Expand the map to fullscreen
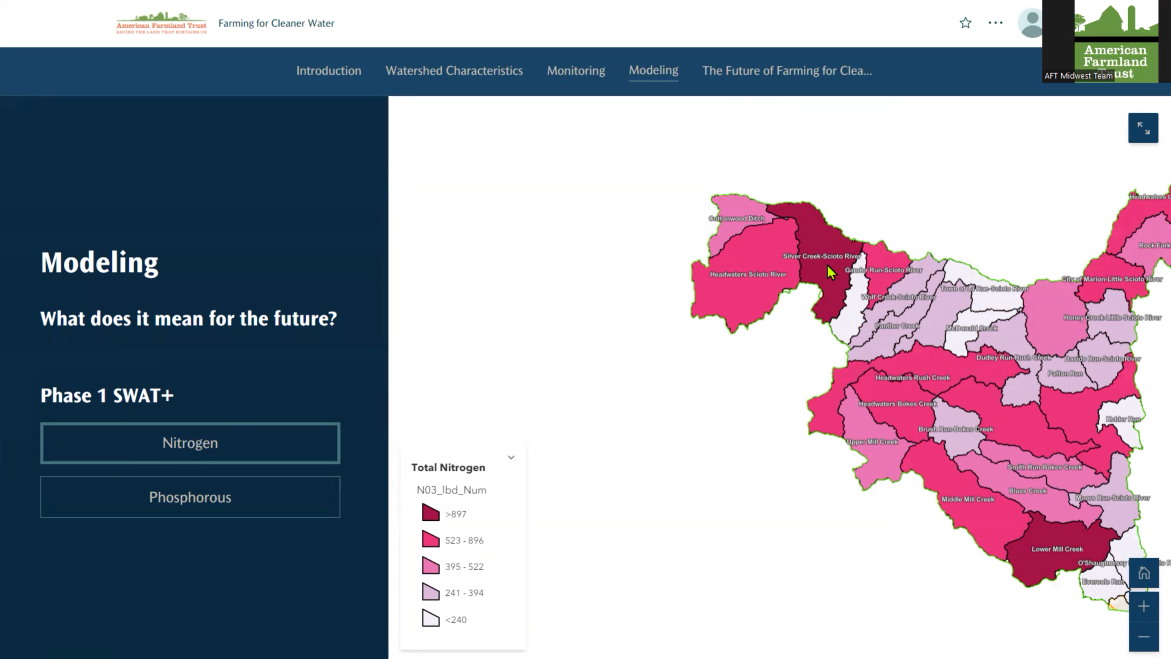This screenshot has height=659, width=1171. pos(1143,128)
